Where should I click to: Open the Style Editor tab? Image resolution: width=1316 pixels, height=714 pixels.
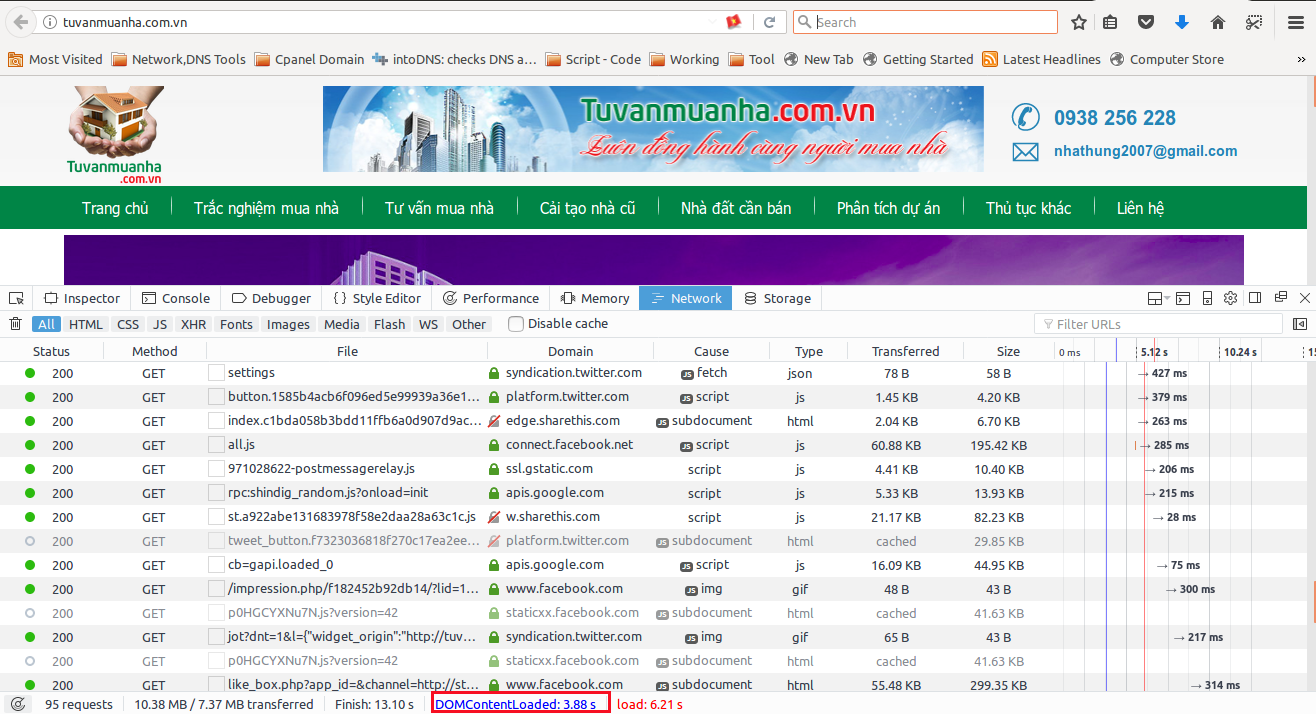tap(376, 298)
